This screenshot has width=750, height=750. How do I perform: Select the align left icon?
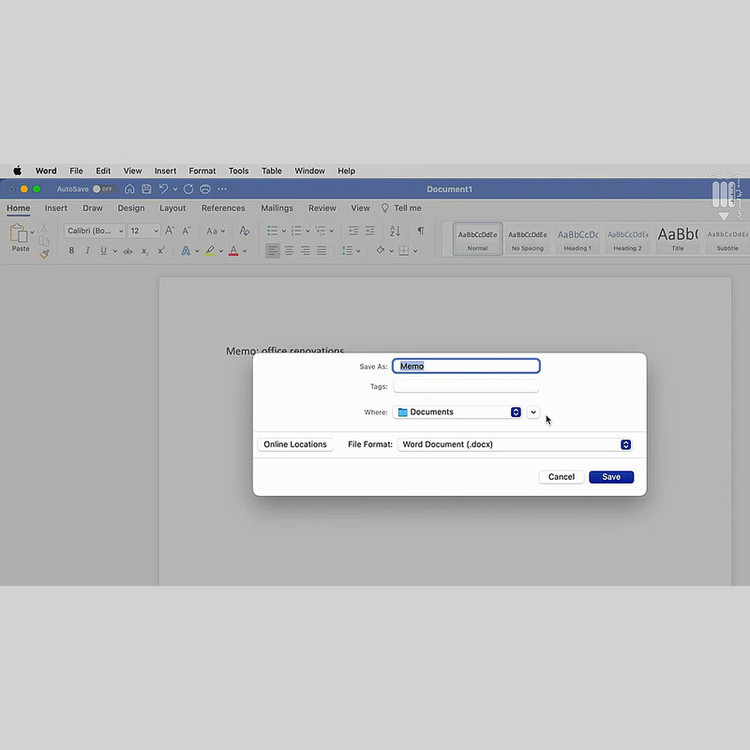tap(272, 251)
